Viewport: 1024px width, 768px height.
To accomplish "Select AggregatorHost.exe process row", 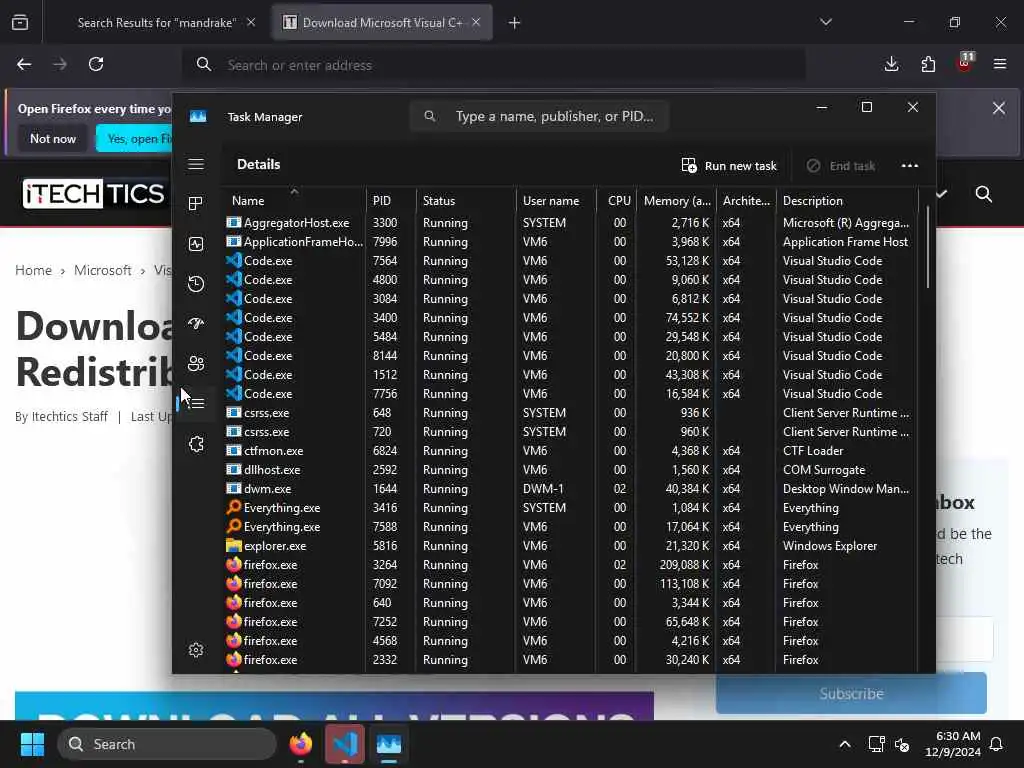I will coord(571,223).
